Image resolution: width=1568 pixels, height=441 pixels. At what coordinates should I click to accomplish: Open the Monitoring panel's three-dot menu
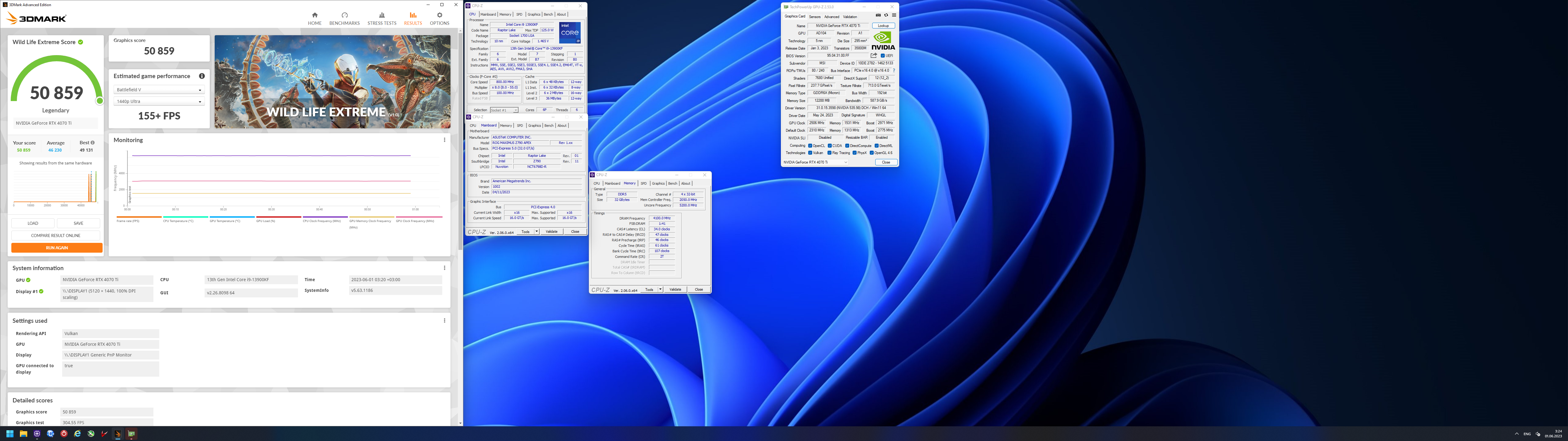click(444, 140)
